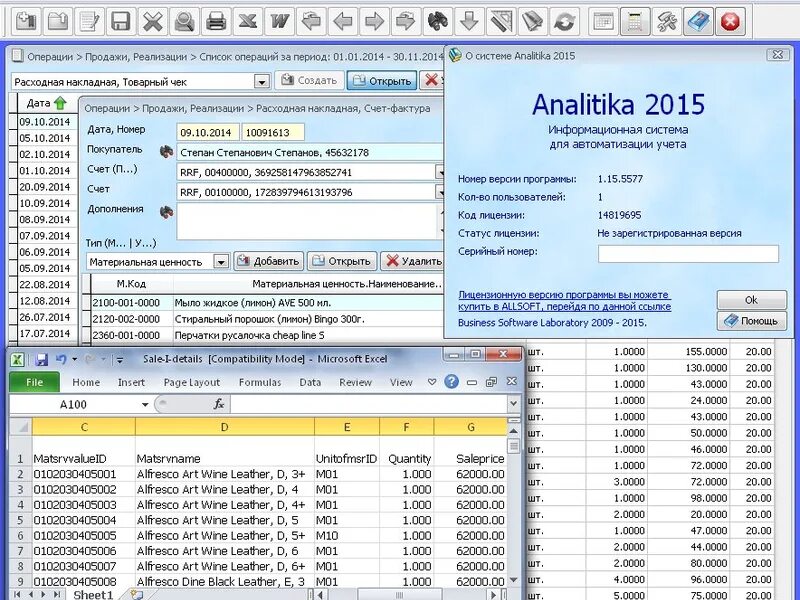Expand the Excel Name Box dropdown
Viewport: 800px width, 600px height.
[145, 405]
